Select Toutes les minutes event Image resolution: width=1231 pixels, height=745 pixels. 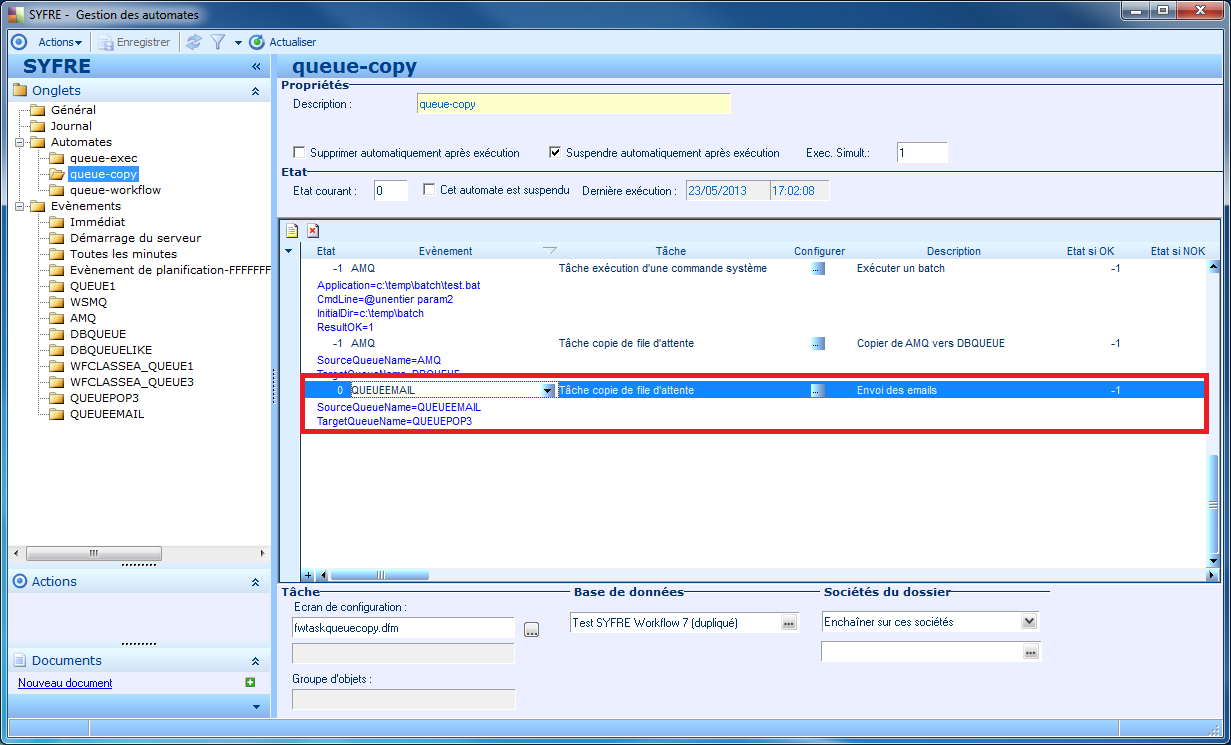coord(123,254)
